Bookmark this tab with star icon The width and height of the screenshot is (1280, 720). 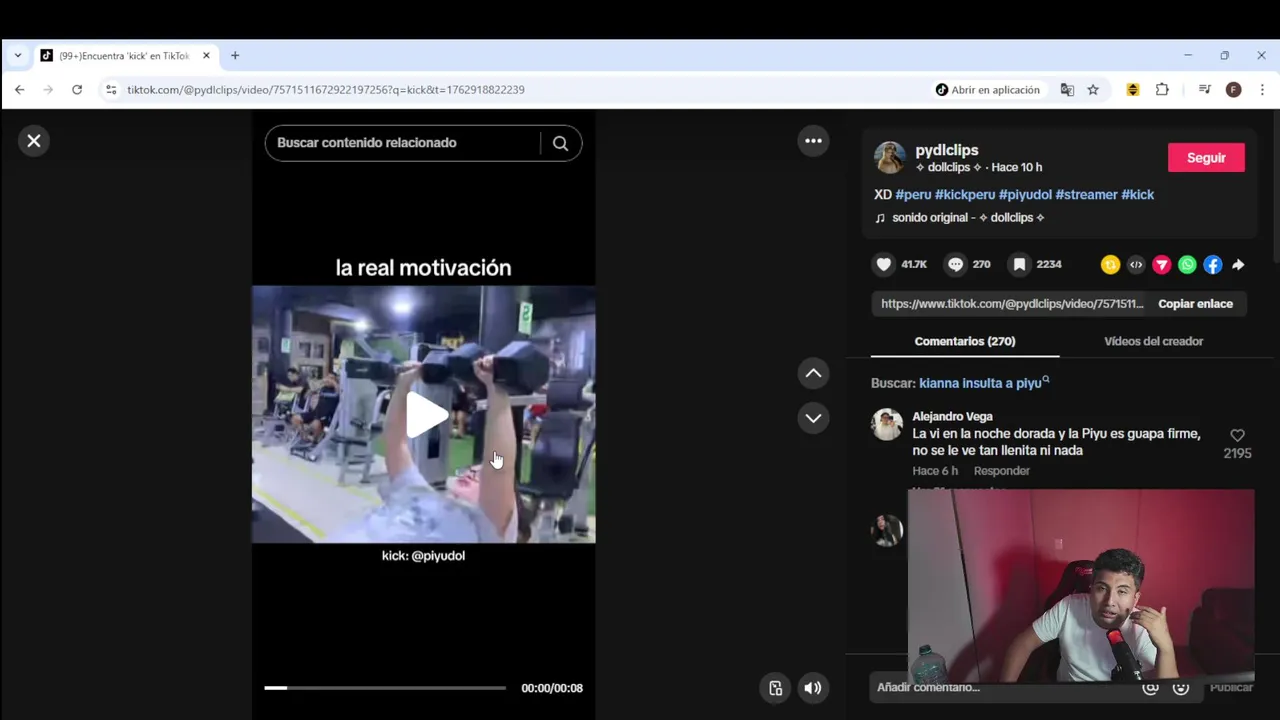click(x=1093, y=90)
